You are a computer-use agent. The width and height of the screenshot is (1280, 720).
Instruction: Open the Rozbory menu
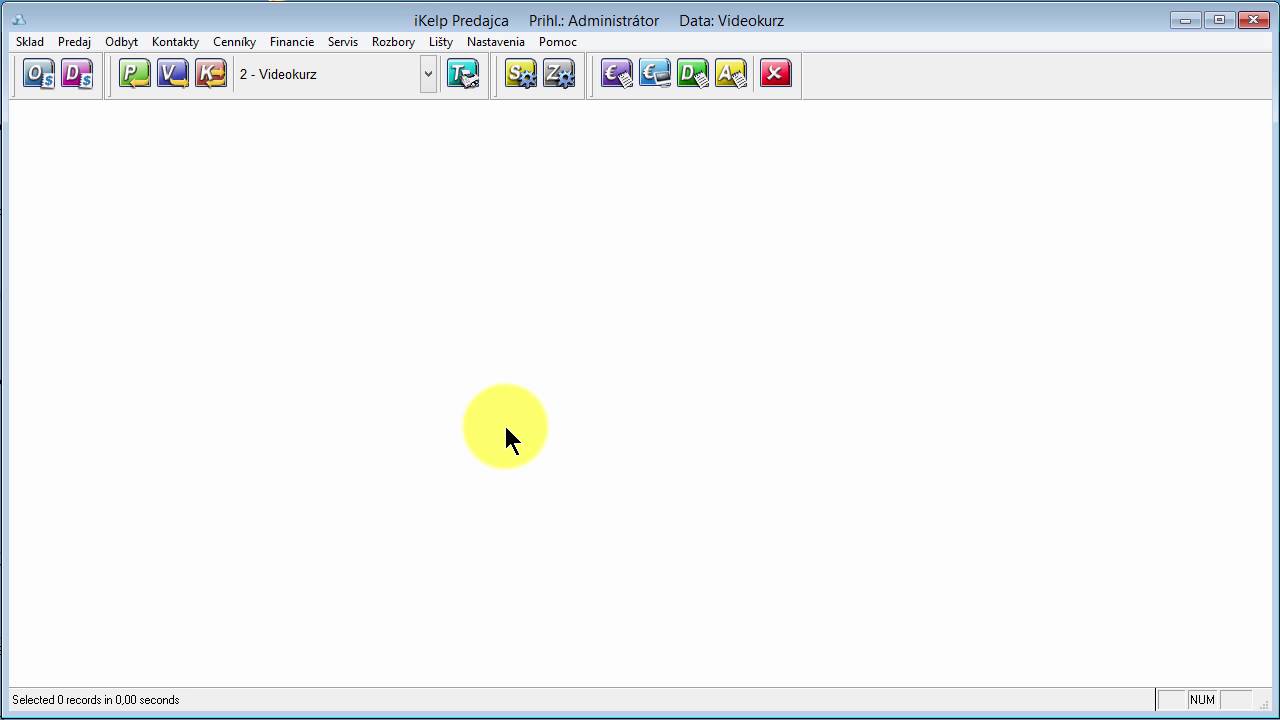coord(393,42)
